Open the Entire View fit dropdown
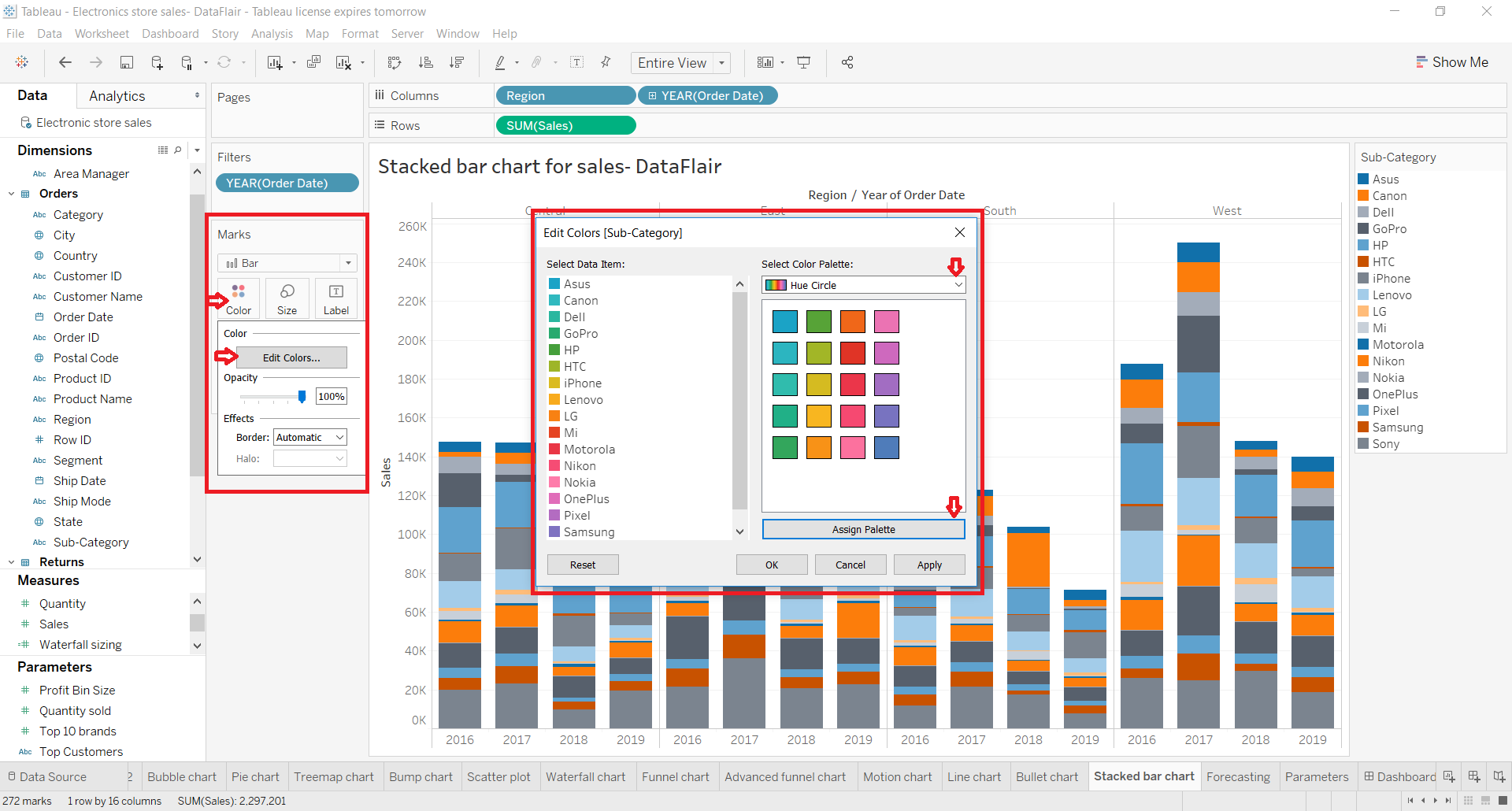The height and width of the screenshot is (811, 1512). pyautogui.click(x=721, y=62)
